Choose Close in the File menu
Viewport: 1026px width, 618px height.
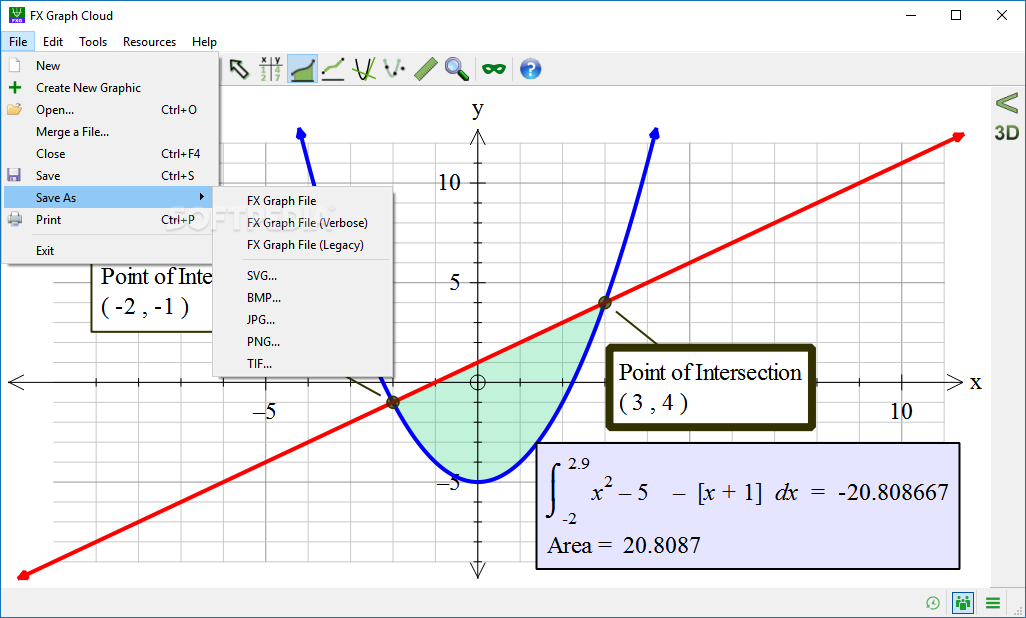click(110, 154)
